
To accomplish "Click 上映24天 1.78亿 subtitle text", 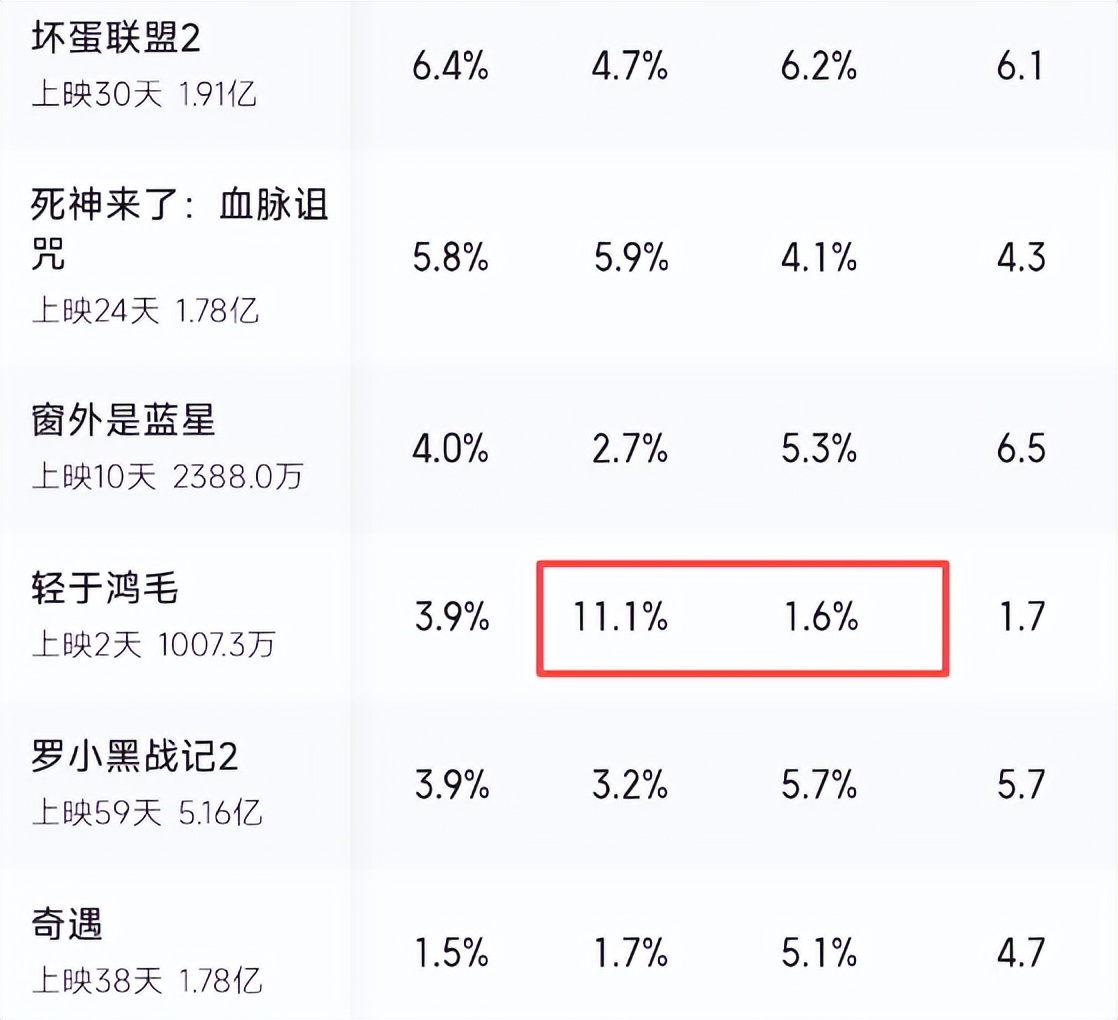I will coord(145,311).
